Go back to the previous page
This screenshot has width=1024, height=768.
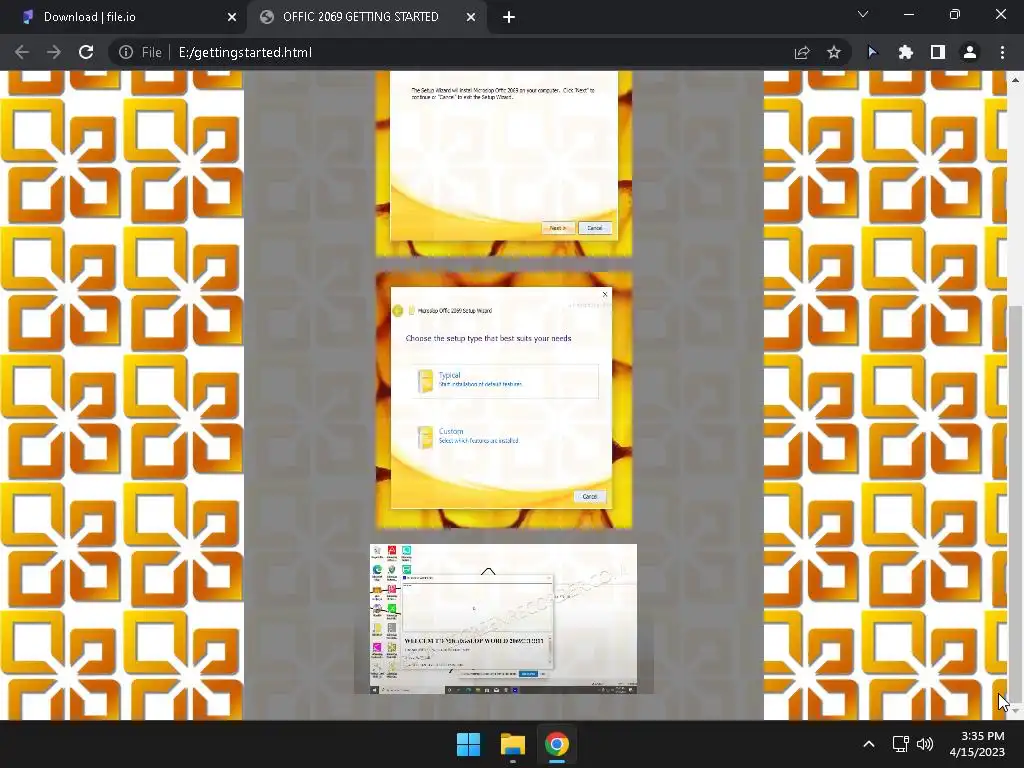(22, 52)
